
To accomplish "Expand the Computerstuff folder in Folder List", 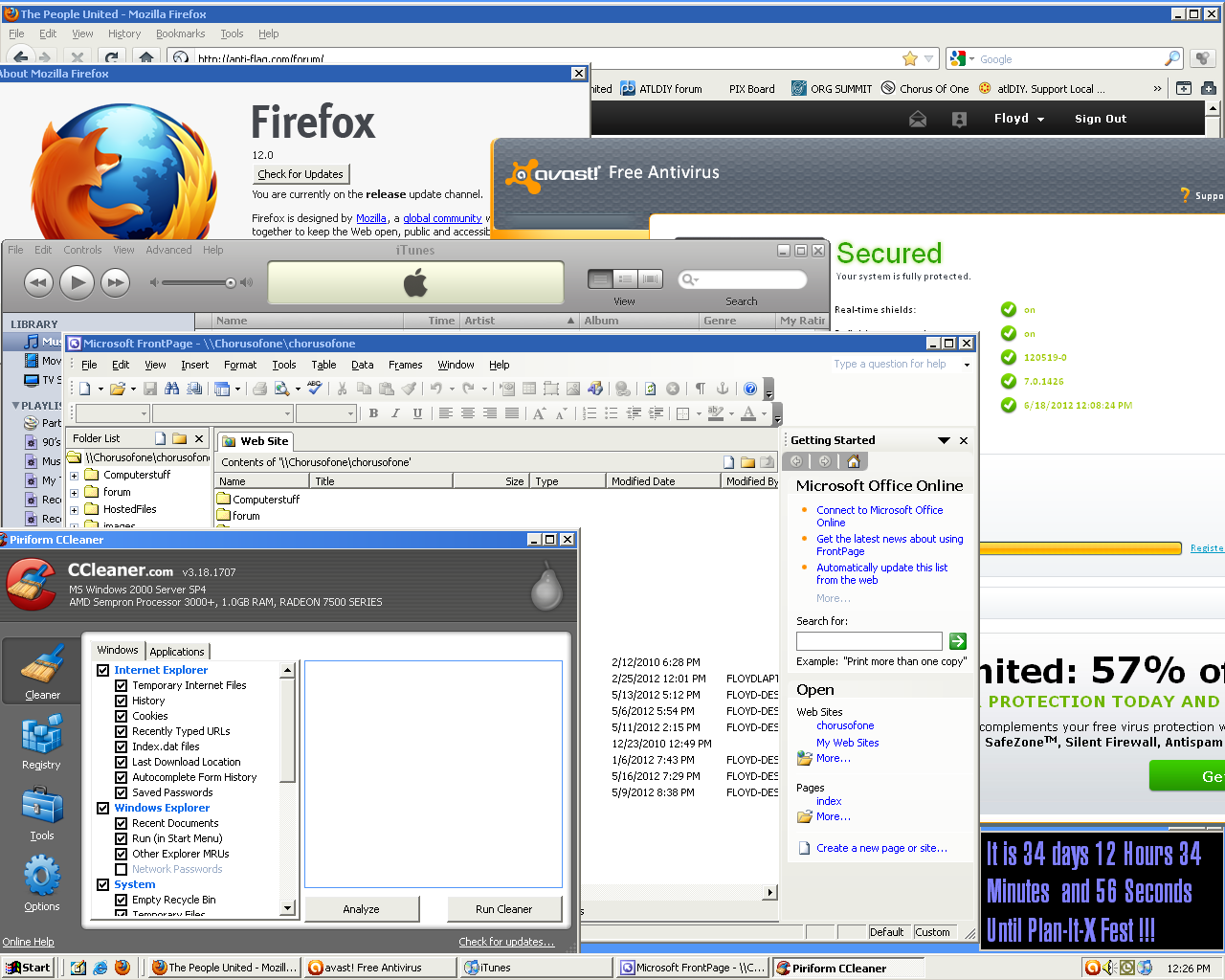I will [x=74, y=475].
